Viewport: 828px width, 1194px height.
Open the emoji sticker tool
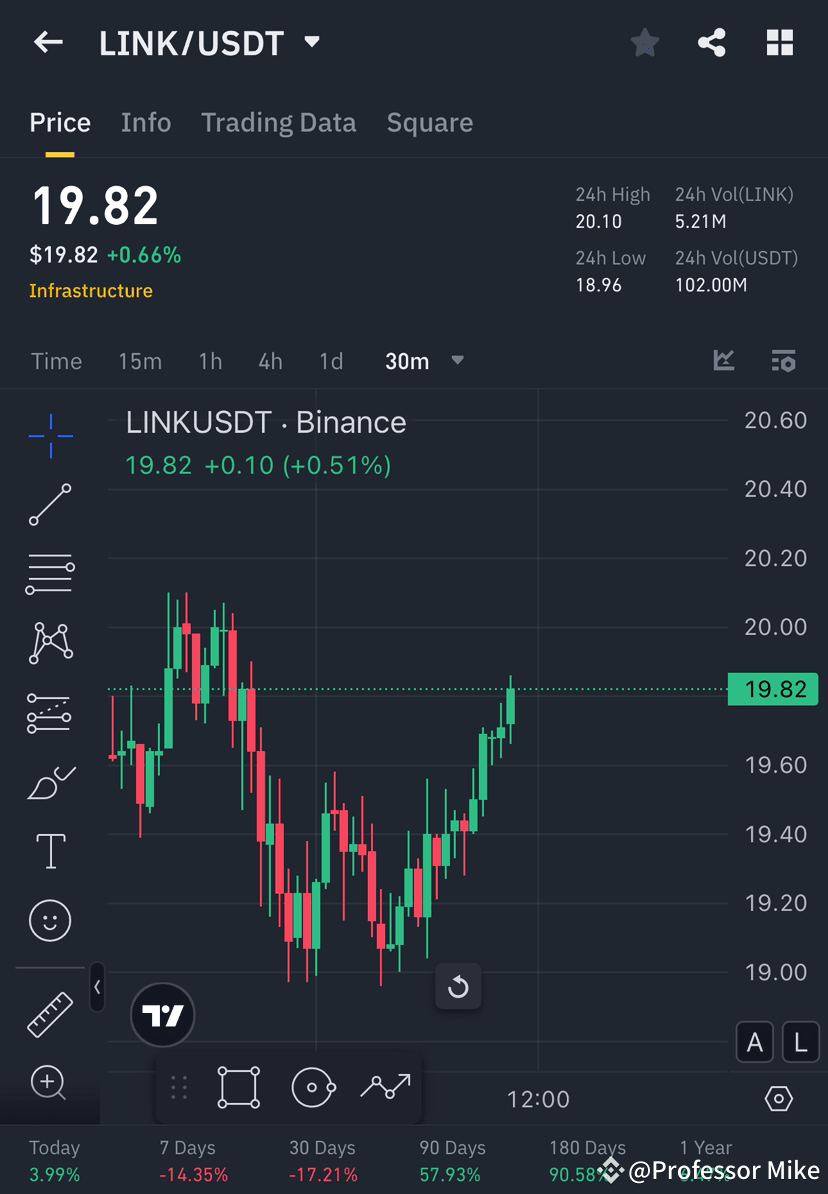50,920
